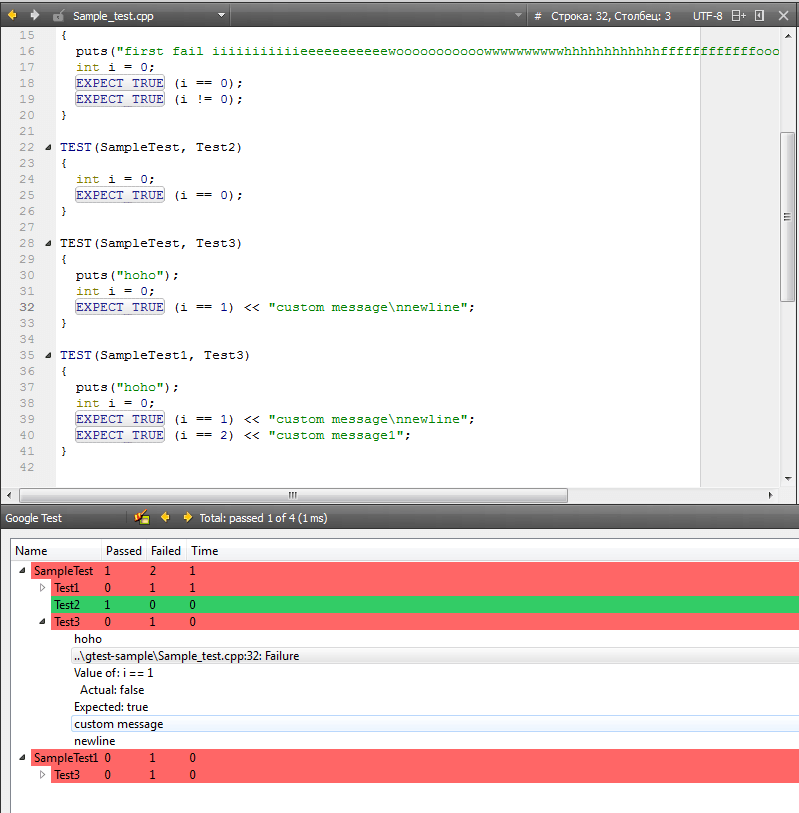Sort by the Name column header
Image resolution: width=799 pixels, height=813 pixels.
pos(56,551)
